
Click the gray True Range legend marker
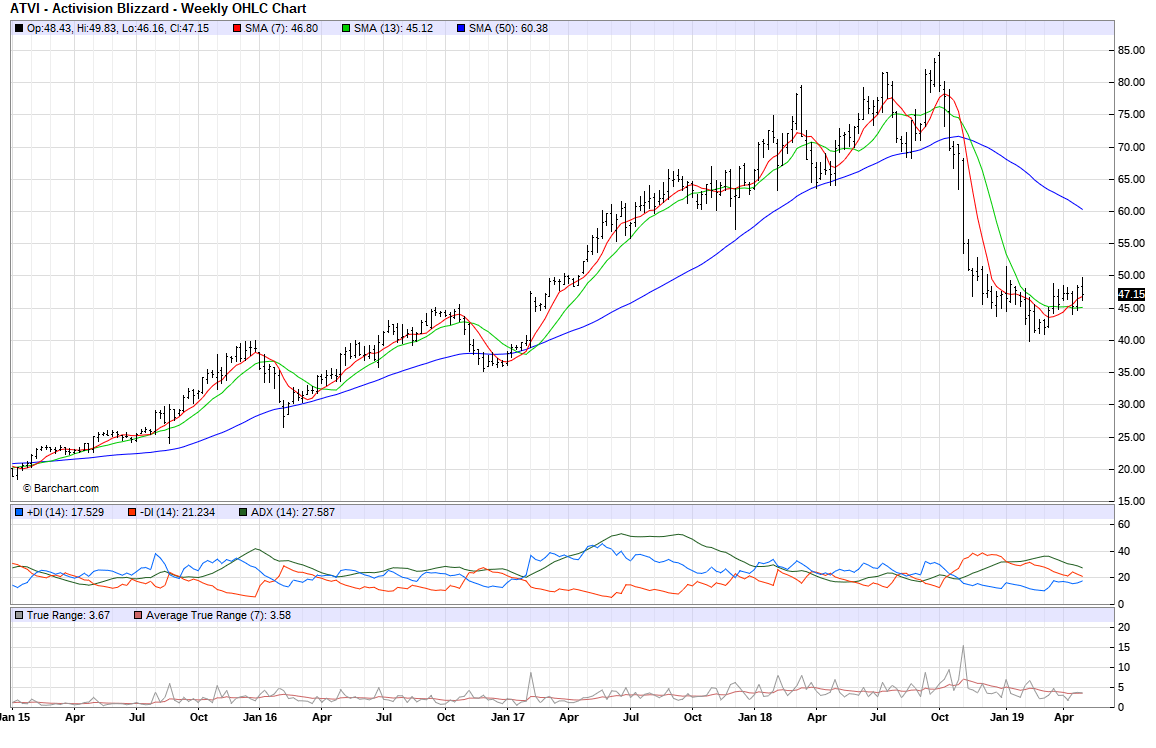click(x=19, y=614)
